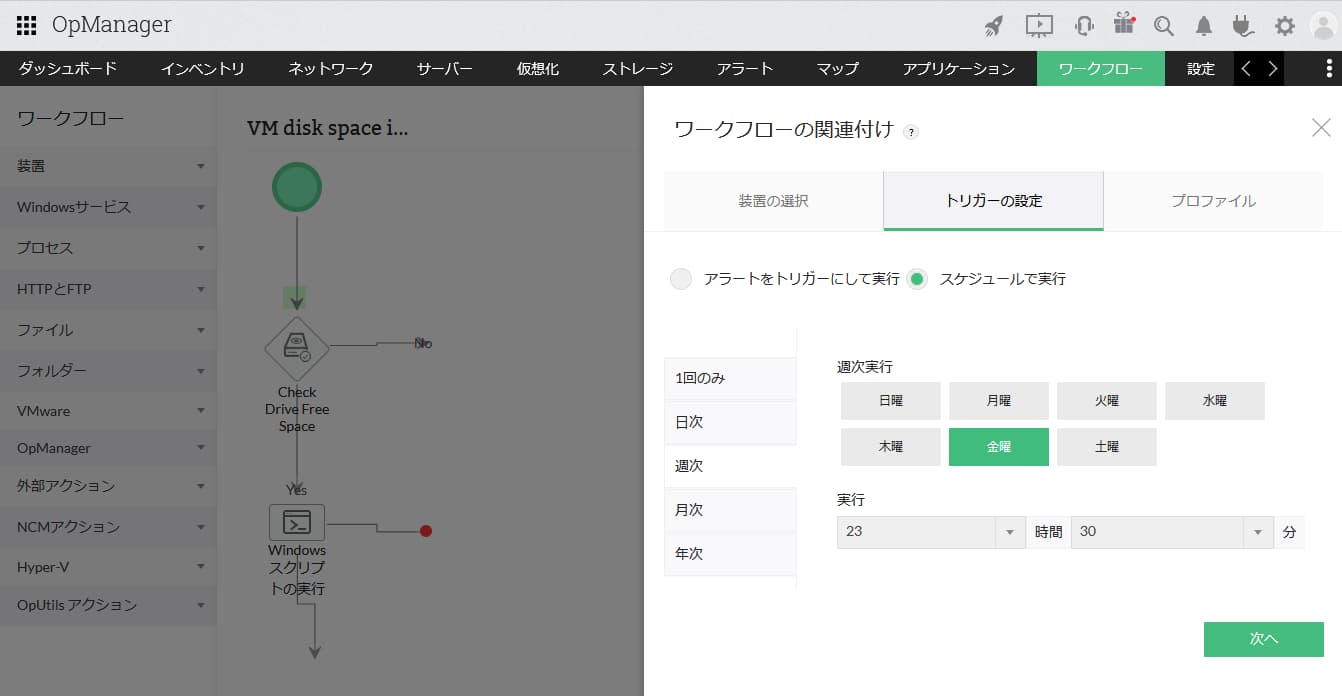Click the red end point dot

pos(426,531)
